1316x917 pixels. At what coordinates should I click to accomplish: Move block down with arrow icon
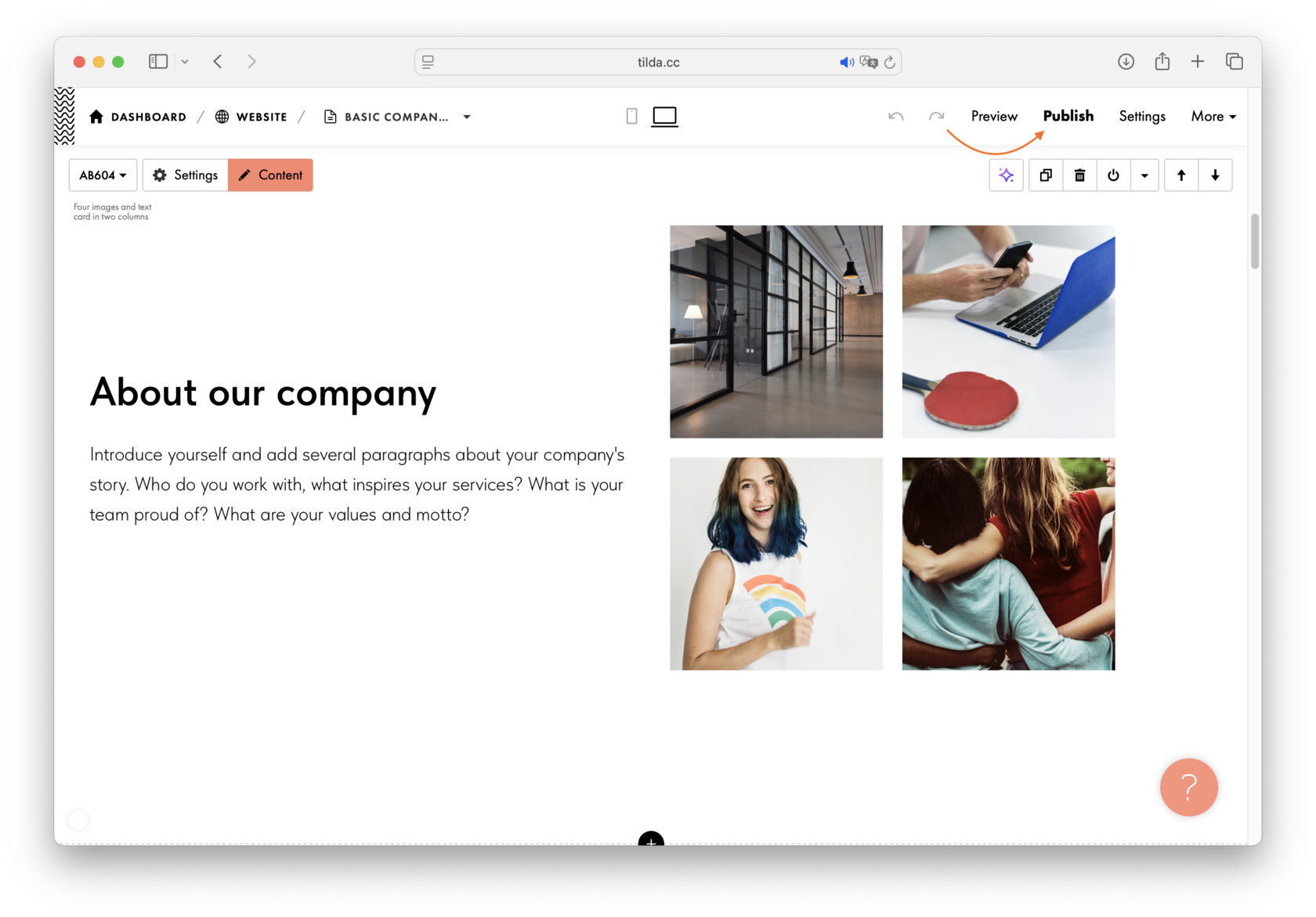tap(1215, 175)
